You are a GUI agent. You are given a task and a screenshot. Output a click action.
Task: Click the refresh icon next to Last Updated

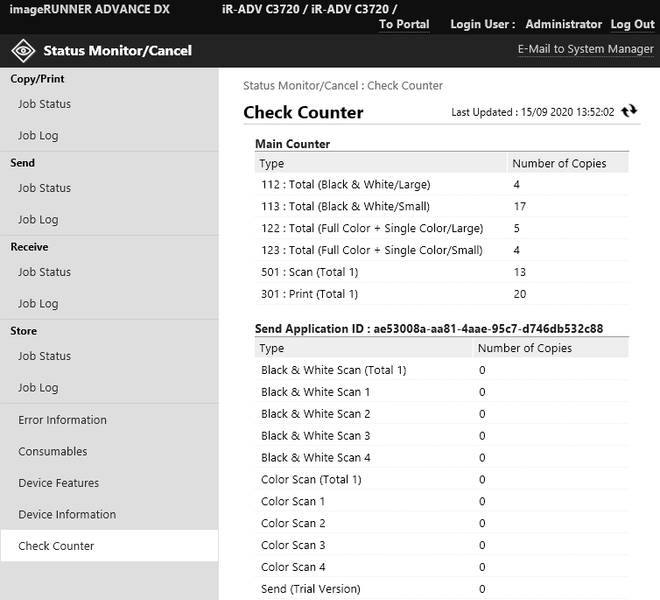(x=629, y=111)
